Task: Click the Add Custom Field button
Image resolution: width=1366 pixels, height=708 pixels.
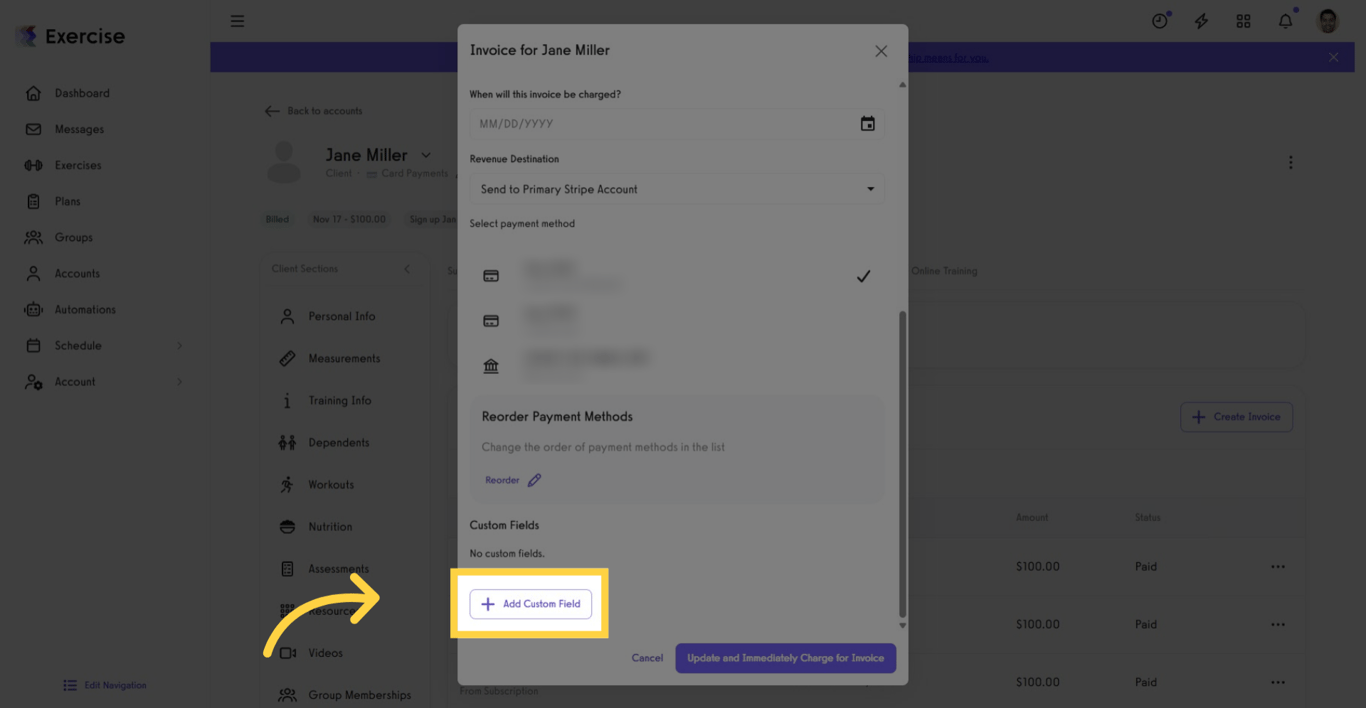Action: 530,604
